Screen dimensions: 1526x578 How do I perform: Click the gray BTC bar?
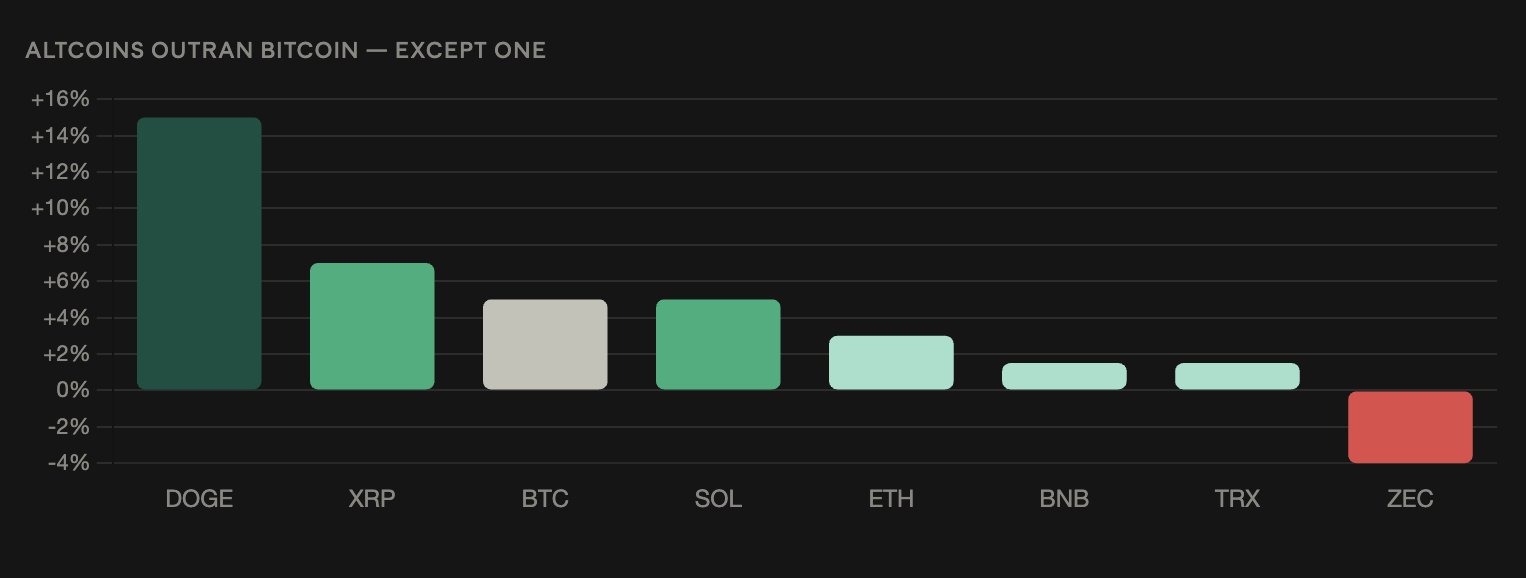pyautogui.click(x=545, y=344)
